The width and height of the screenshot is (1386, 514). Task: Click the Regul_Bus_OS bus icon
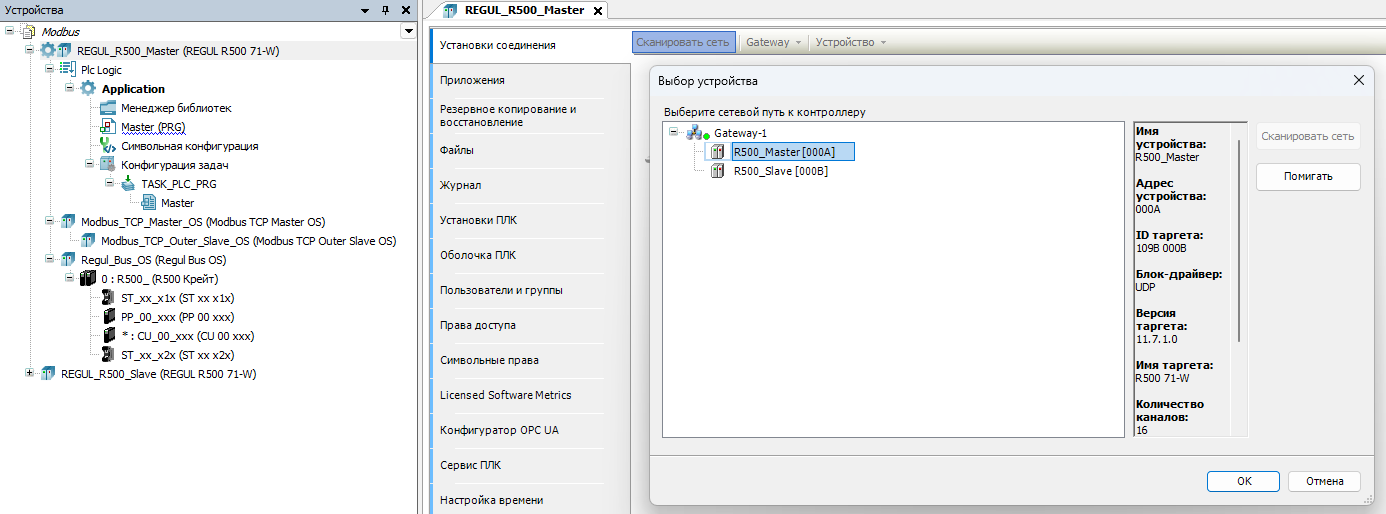click(x=68, y=260)
